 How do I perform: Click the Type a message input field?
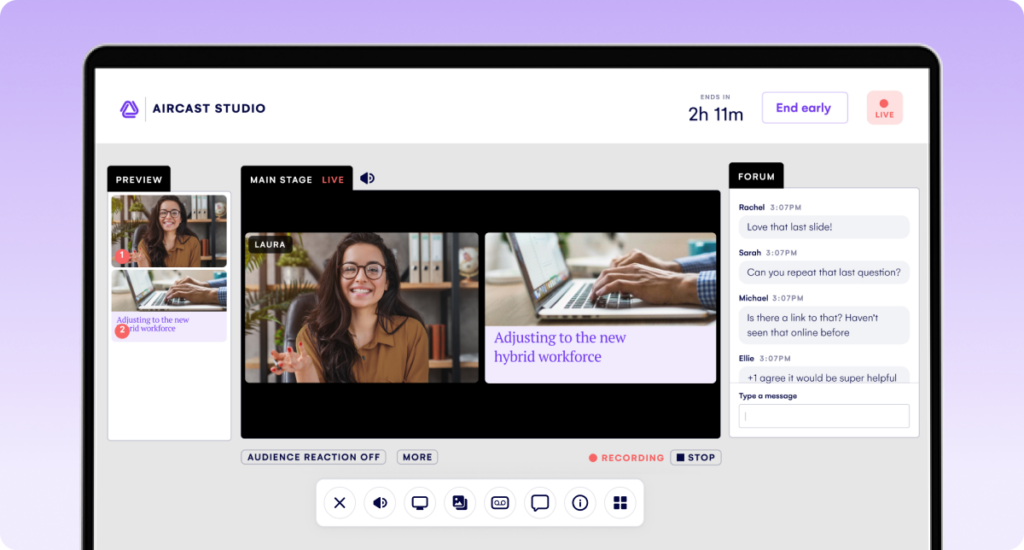pyautogui.click(x=824, y=416)
